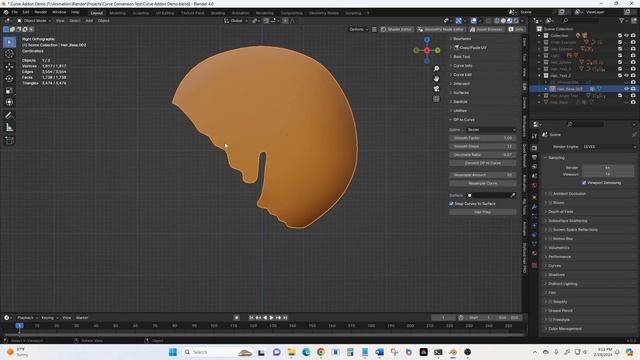Image resolution: width=640 pixels, height=360 pixels.
Task: Open the Object Mode dropdown
Action: [x=34, y=21]
